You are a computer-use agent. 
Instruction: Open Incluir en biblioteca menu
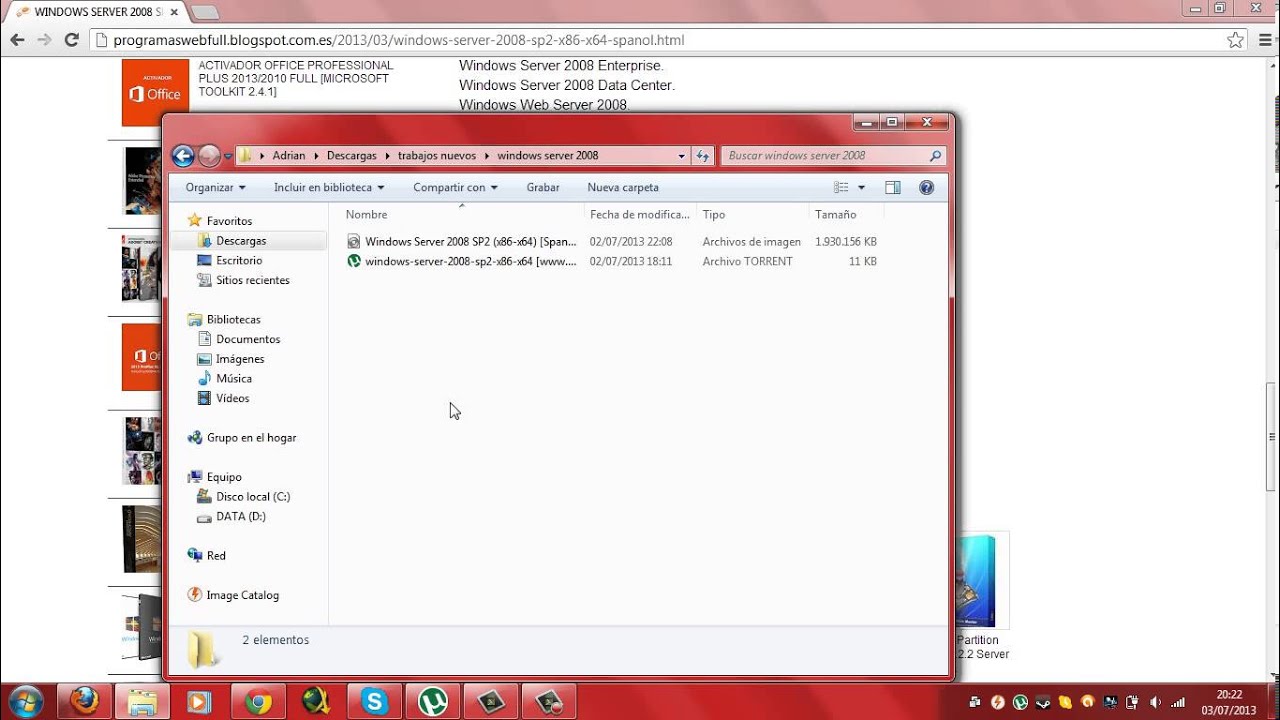pyautogui.click(x=329, y=187)
